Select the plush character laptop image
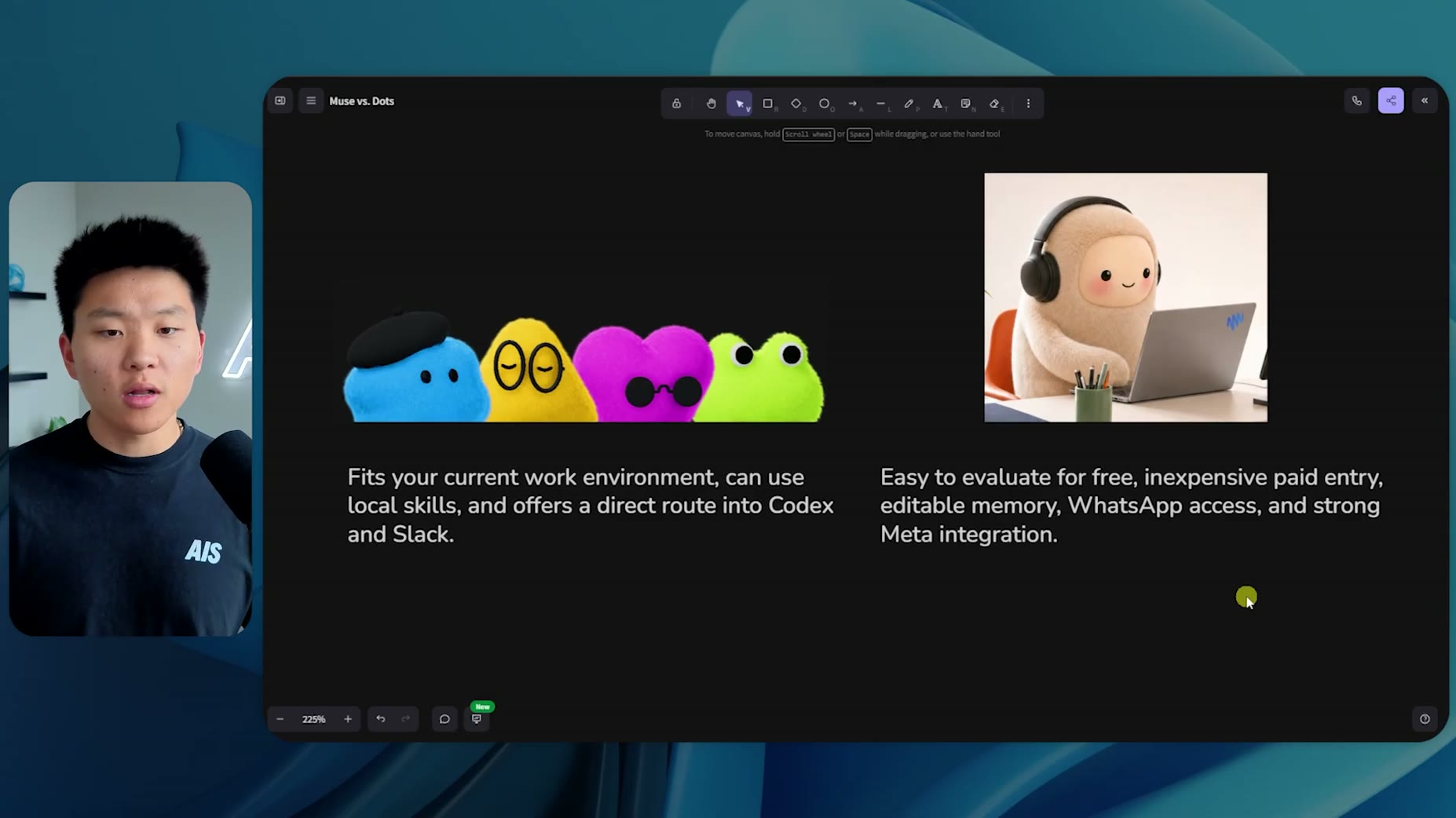 click(1125, 298)
